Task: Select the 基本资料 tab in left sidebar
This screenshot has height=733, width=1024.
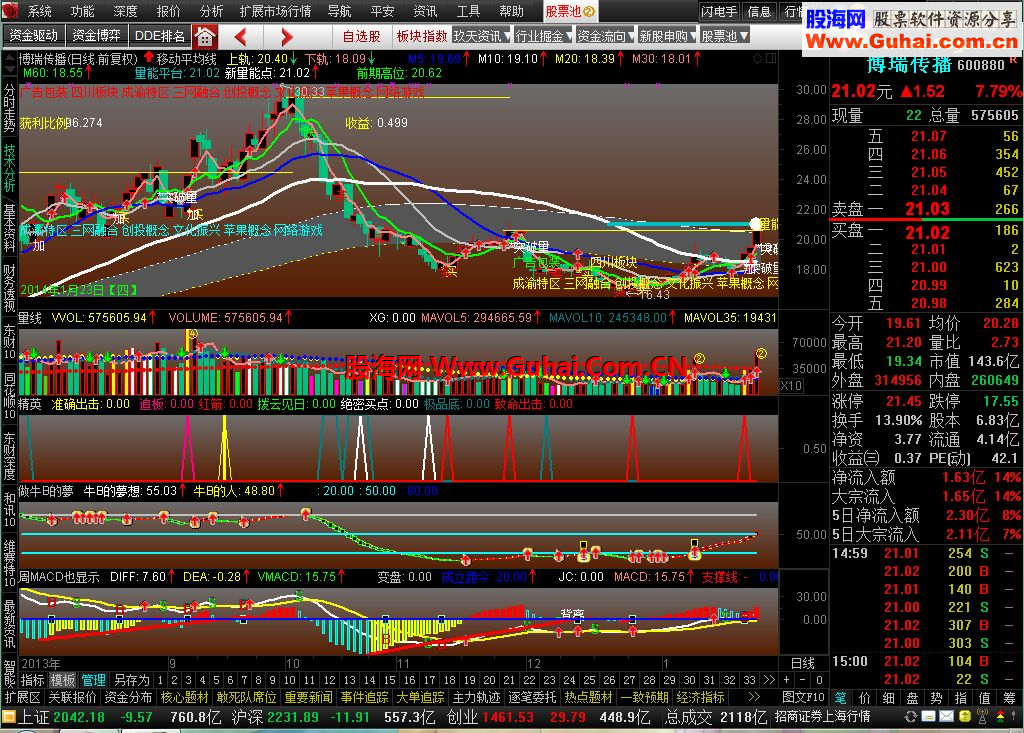Action: [x=9, y=228]
